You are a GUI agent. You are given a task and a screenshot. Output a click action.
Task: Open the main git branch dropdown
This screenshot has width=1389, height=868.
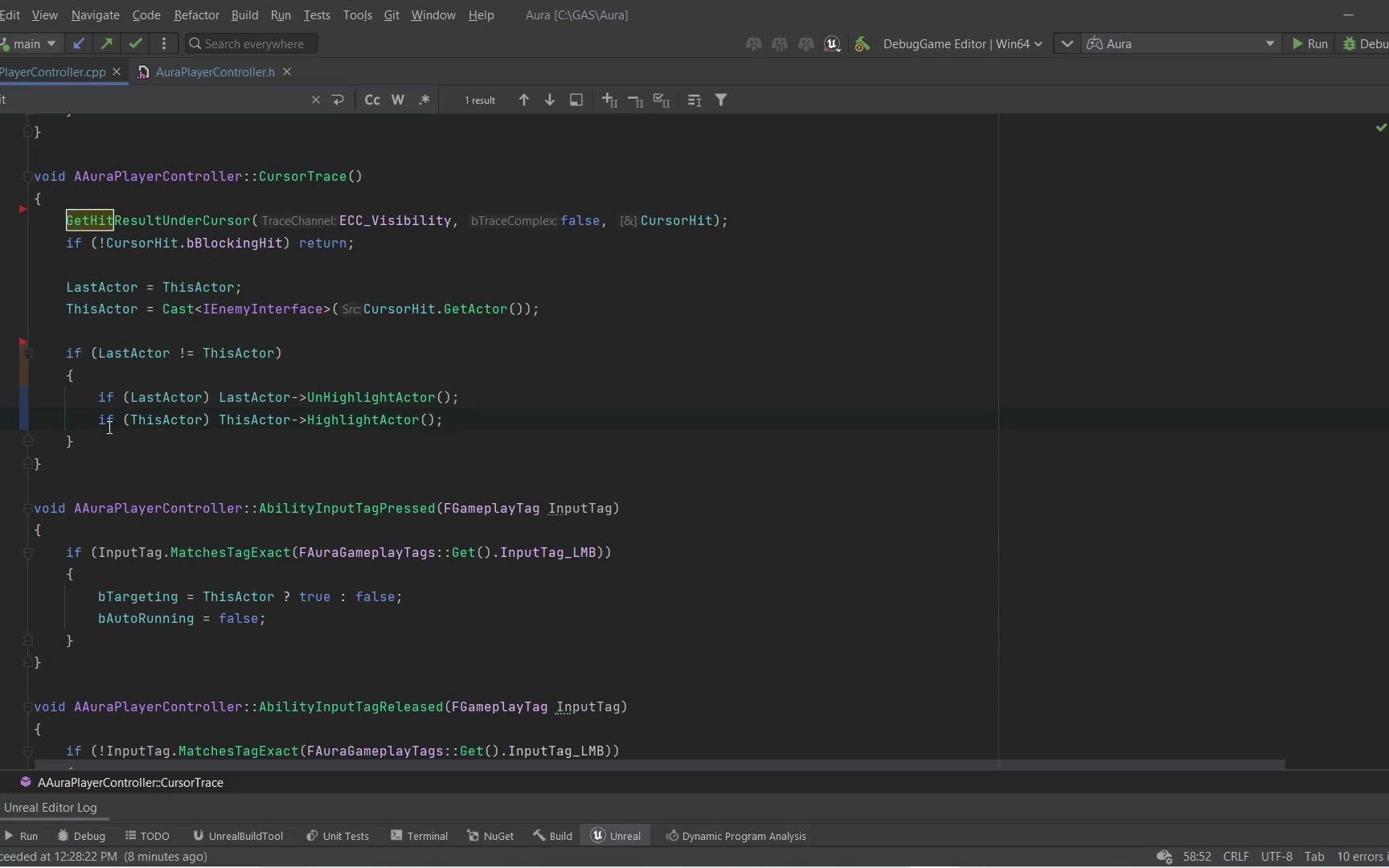tap(32, 43)
